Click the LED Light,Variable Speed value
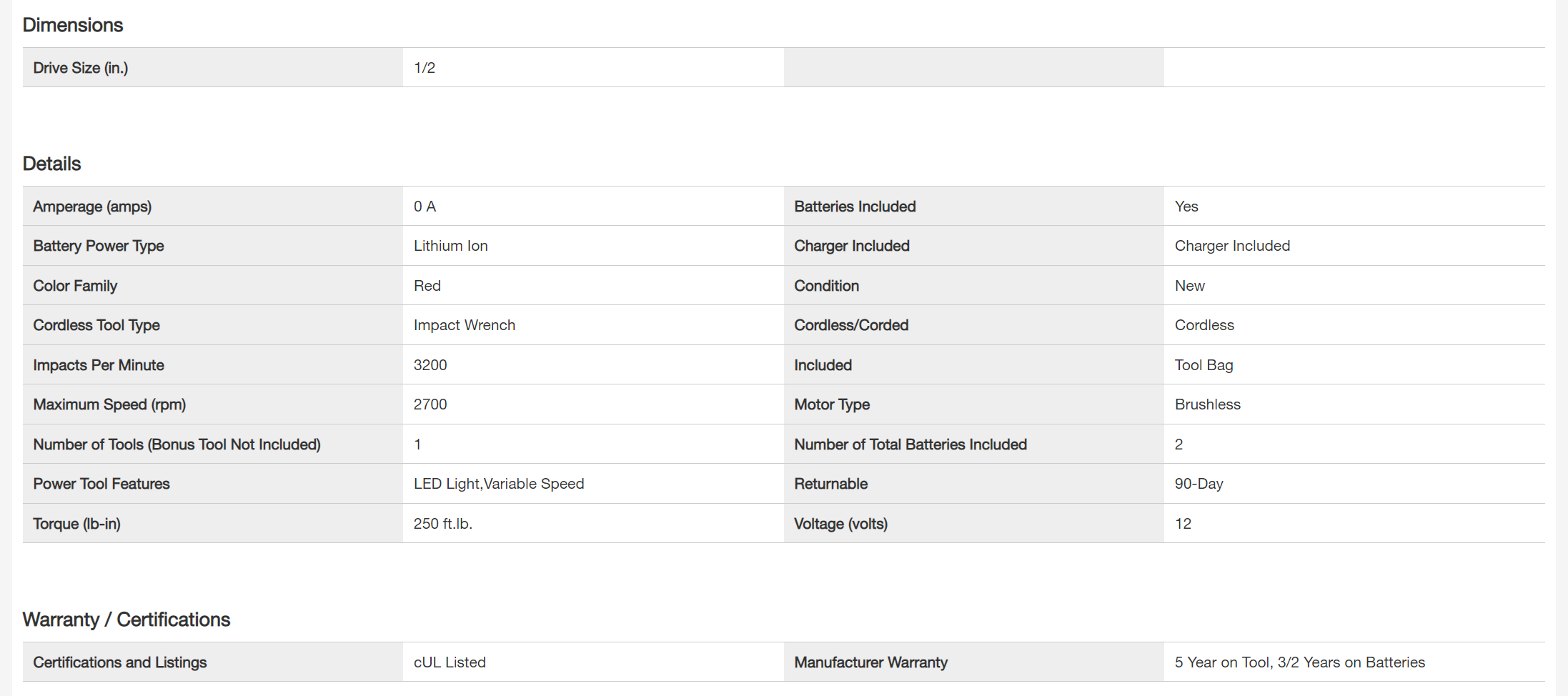The image size is (1568, 696). [499, 484]
